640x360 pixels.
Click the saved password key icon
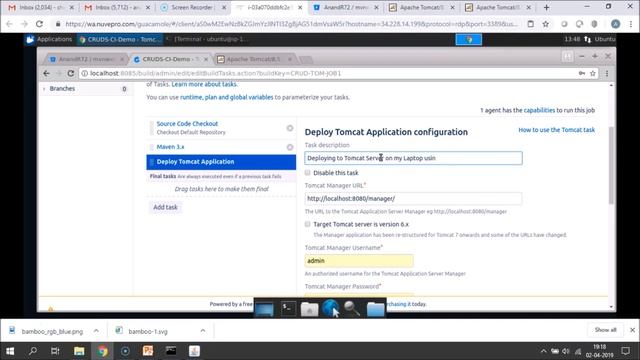click(582, 73)
